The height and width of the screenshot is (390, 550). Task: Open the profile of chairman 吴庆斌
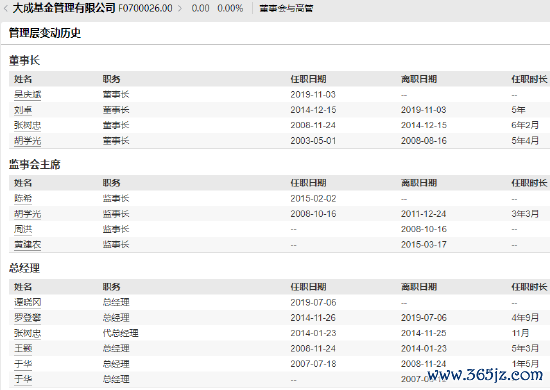pyautogui.click(x=27, y=94)
